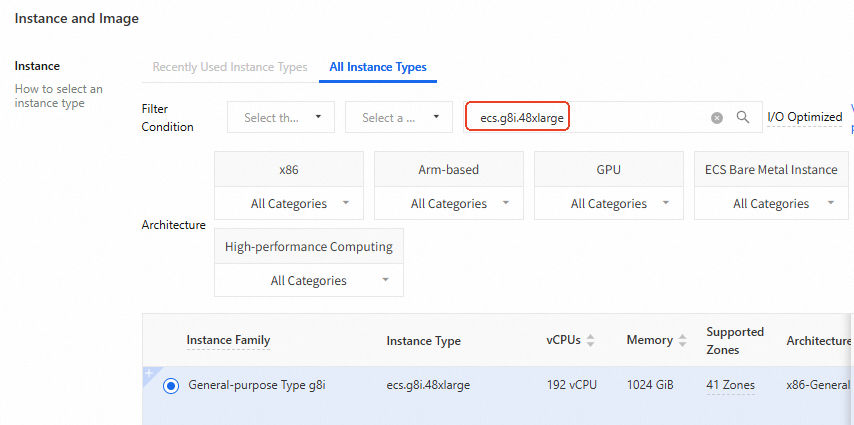
Task: Clear the instance type search field
Action: coord(717,118)
